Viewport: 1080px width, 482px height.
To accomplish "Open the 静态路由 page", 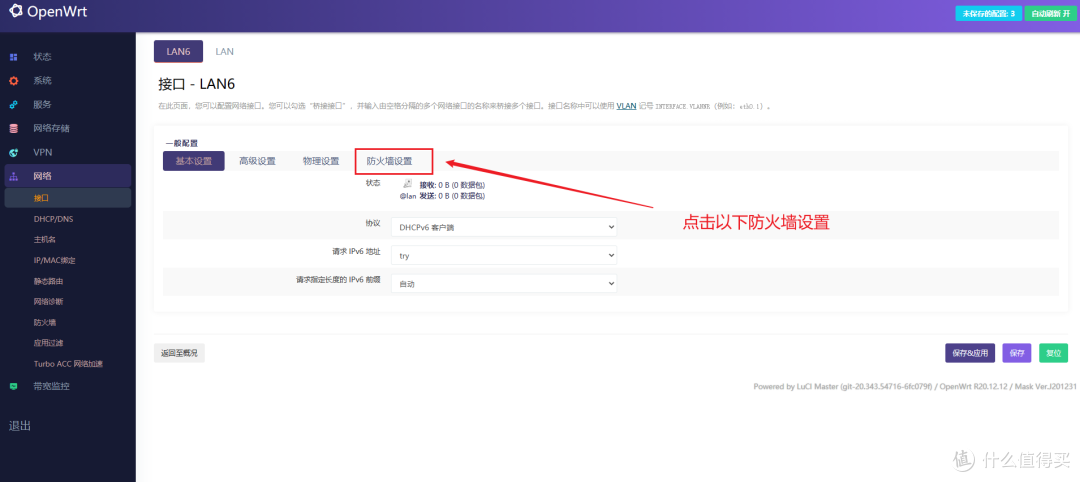I will [48, 281].
